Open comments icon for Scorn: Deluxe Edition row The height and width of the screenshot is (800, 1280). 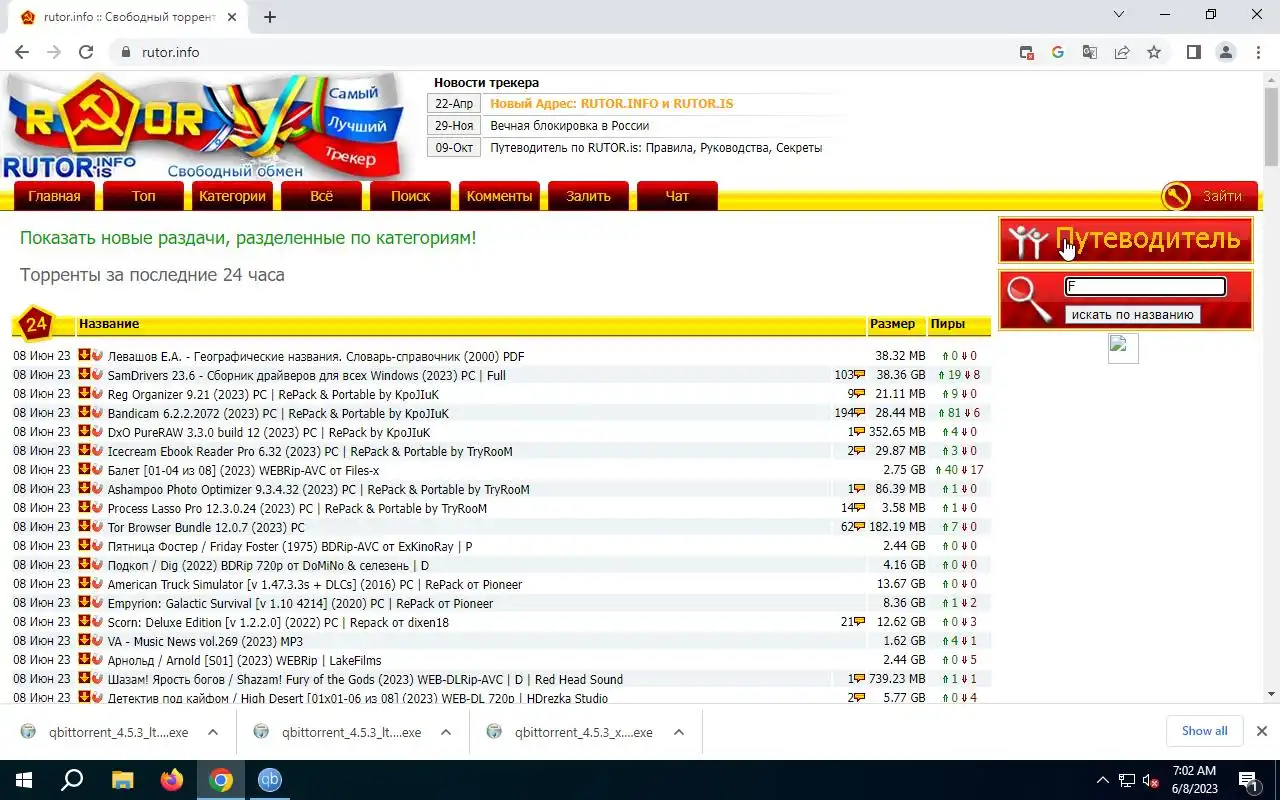point(859,622)
